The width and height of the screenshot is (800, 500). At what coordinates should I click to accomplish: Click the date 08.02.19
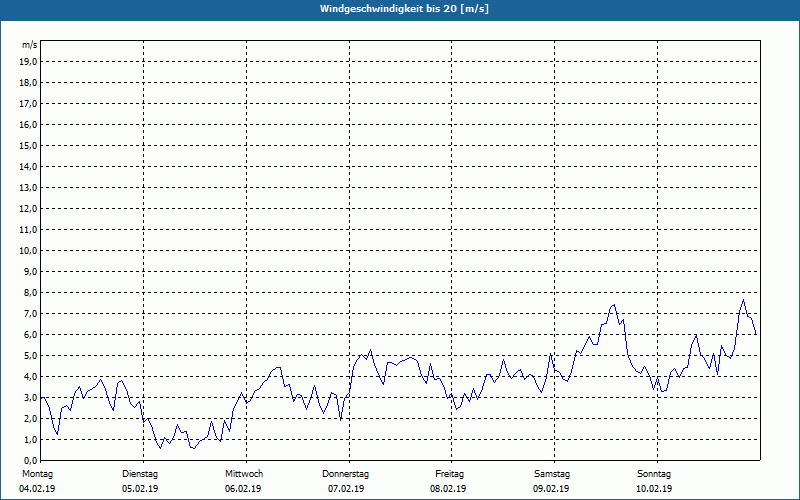(x=448, y=489)
